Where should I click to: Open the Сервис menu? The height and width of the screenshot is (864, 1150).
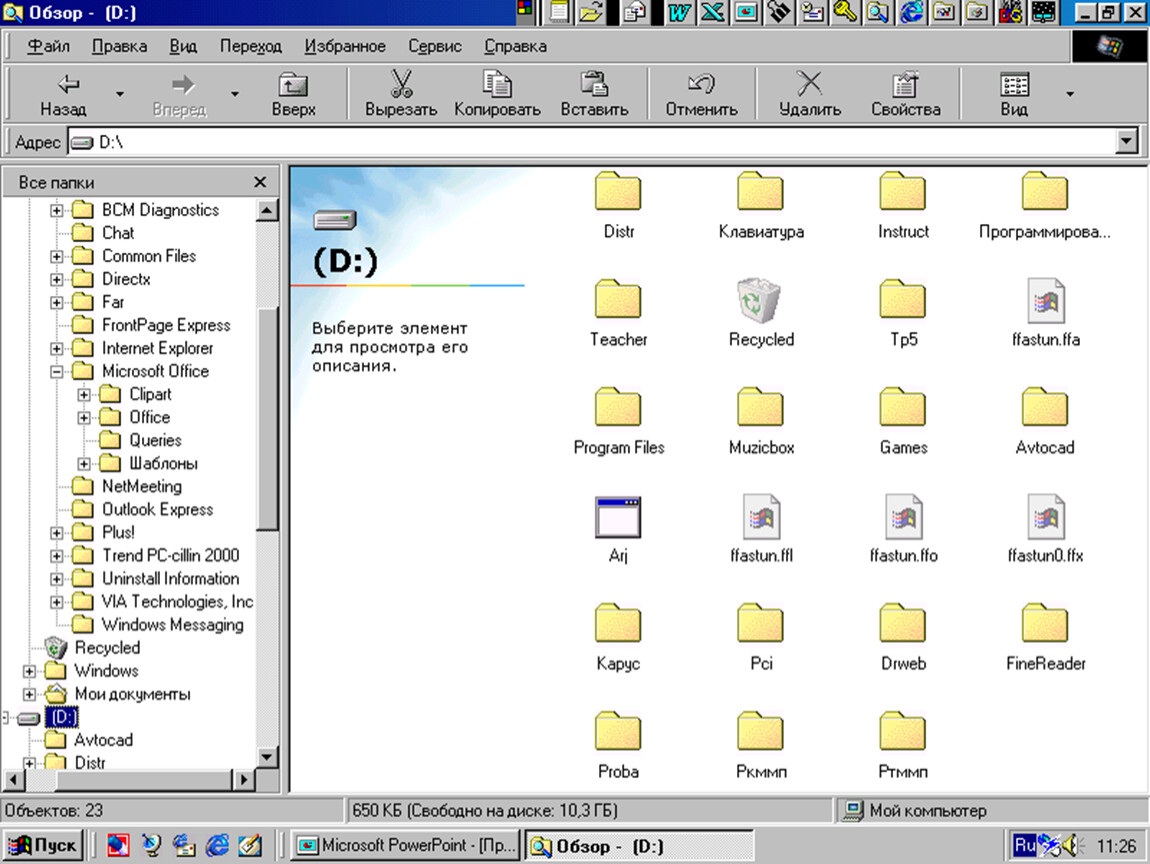coord(435,46)
